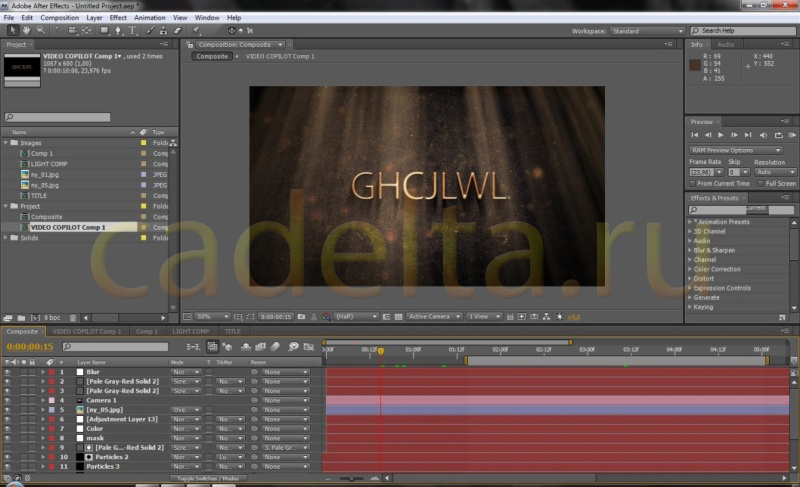Toggle Region of Interest in the viewer
Image resolution: width=800 pixels, height=487 pixels.
click(x=386, y=317)
